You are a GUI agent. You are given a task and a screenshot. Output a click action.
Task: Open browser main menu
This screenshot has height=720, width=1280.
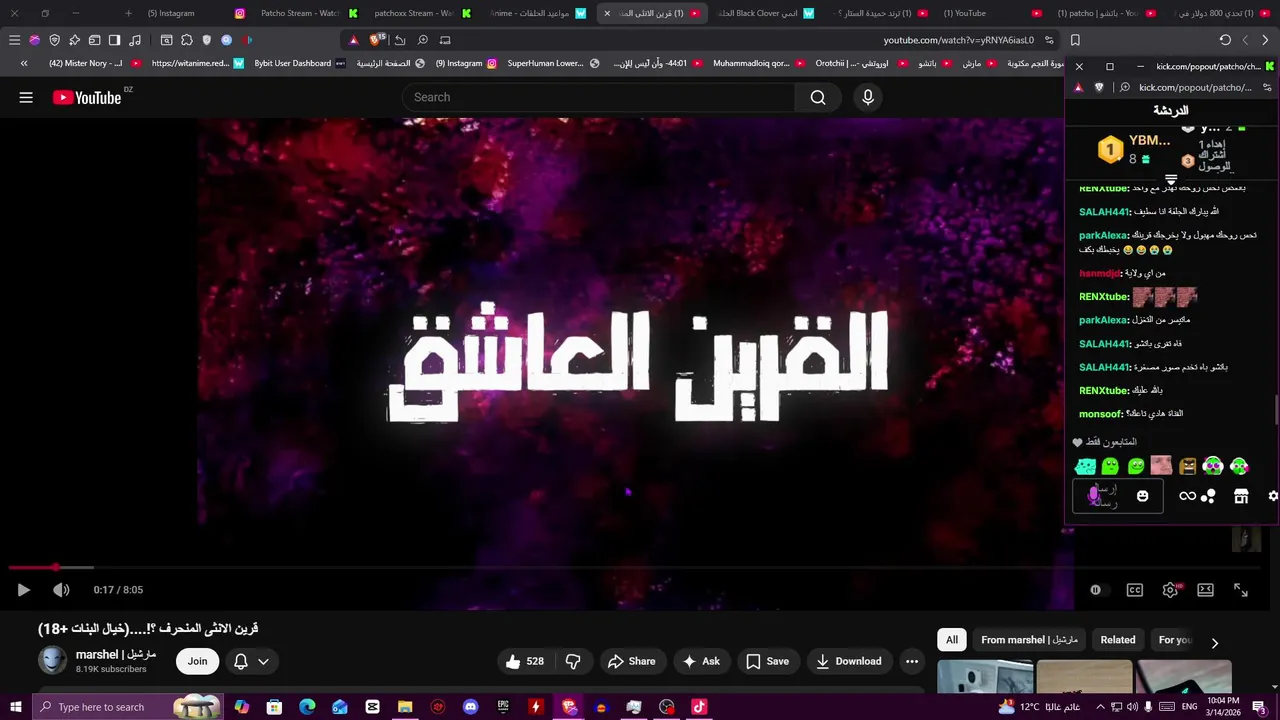pos(14,40)
